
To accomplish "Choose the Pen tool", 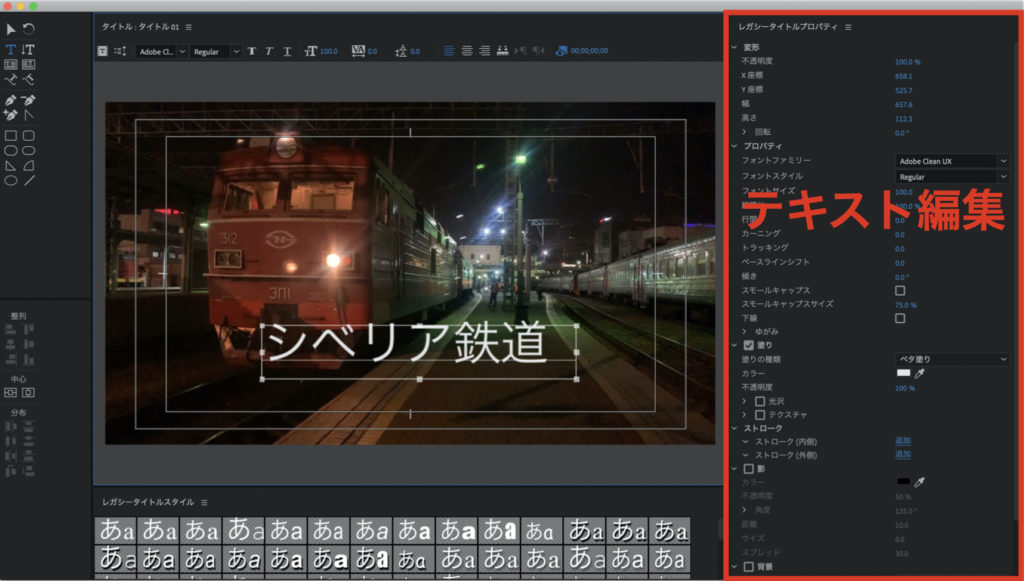I will point(10,100).
